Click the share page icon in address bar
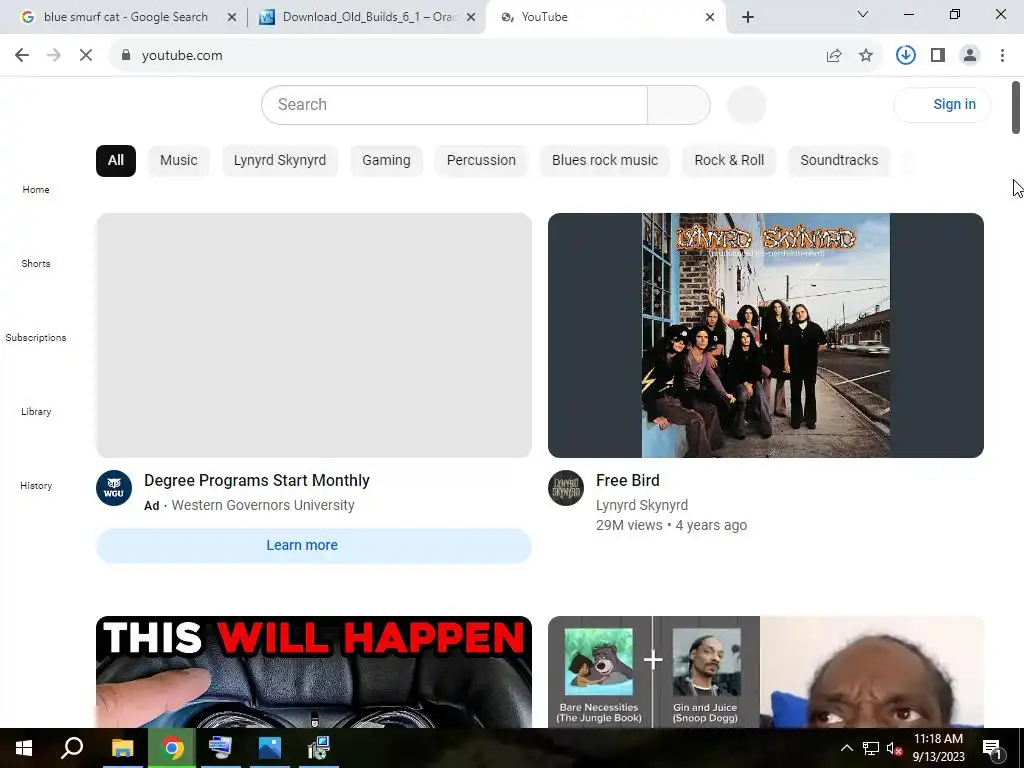The image size is (1024, 768). coord(834,56)
